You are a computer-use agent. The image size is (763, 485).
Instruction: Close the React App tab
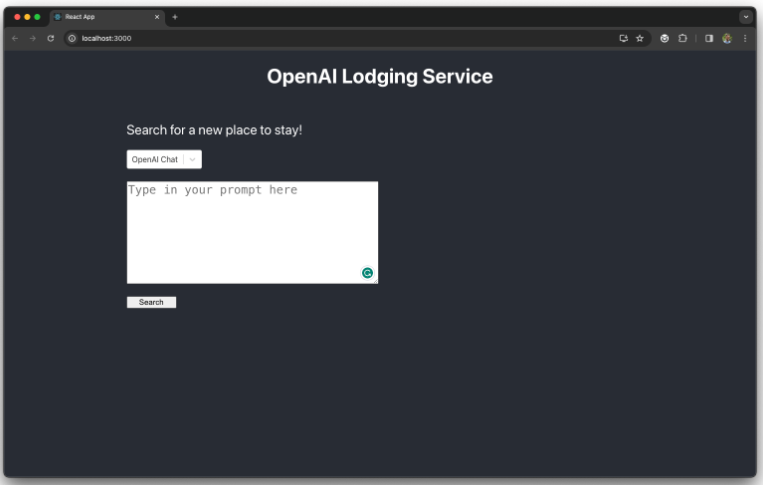[157, 17]
